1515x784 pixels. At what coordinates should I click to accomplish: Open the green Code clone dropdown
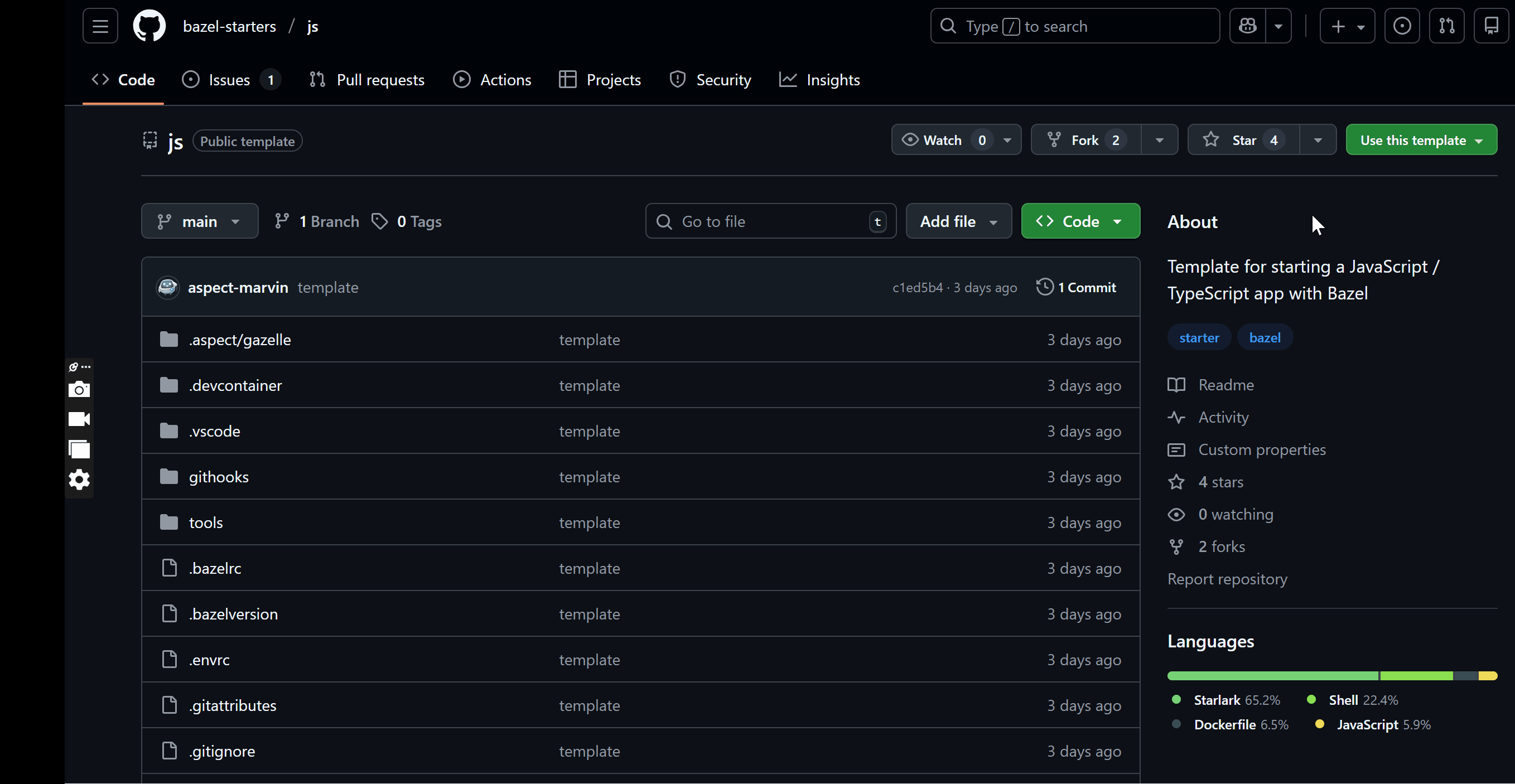[x=1080, y=221]
